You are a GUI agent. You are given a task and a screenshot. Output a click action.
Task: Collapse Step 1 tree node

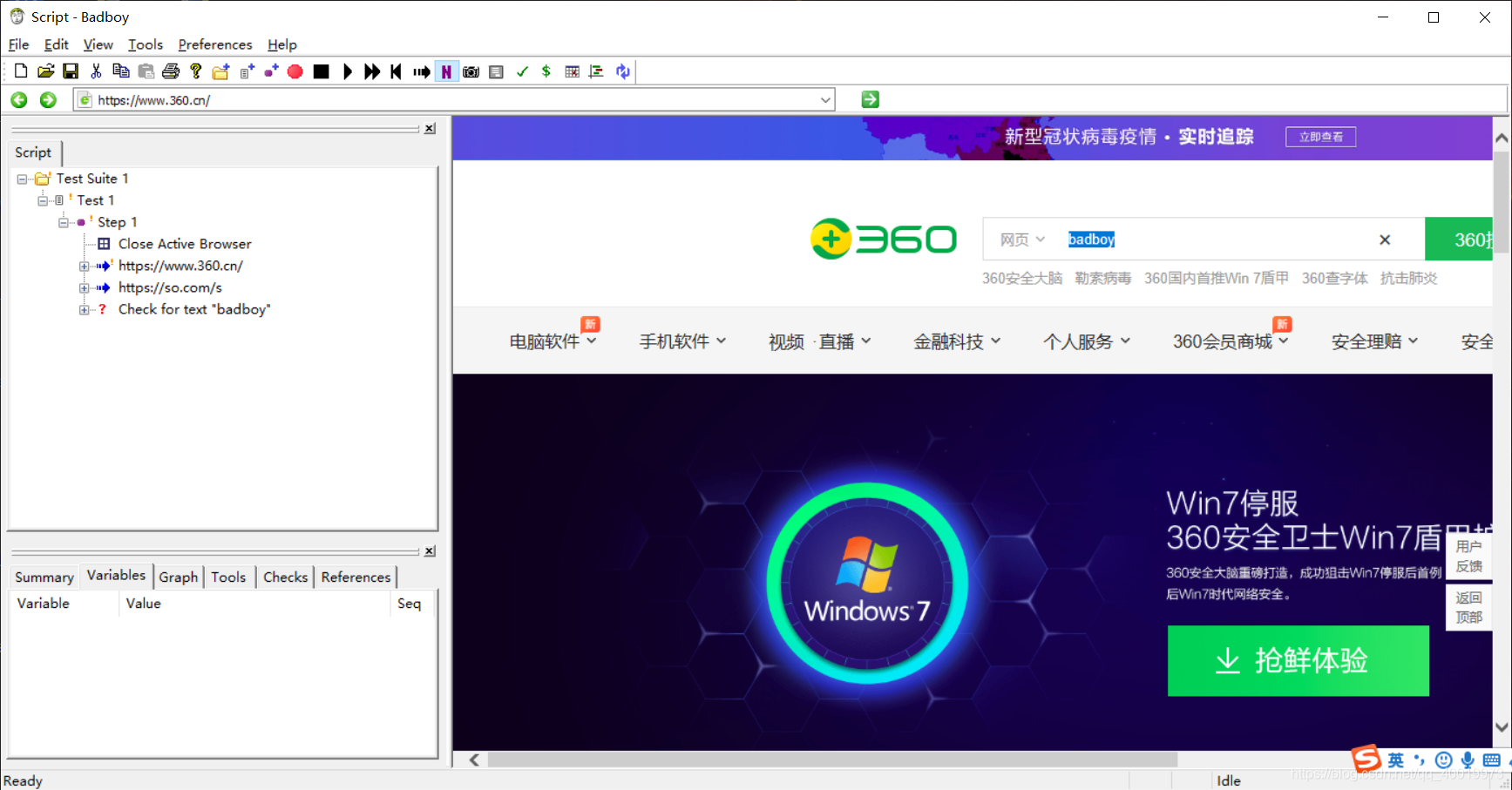coord(64,222)
